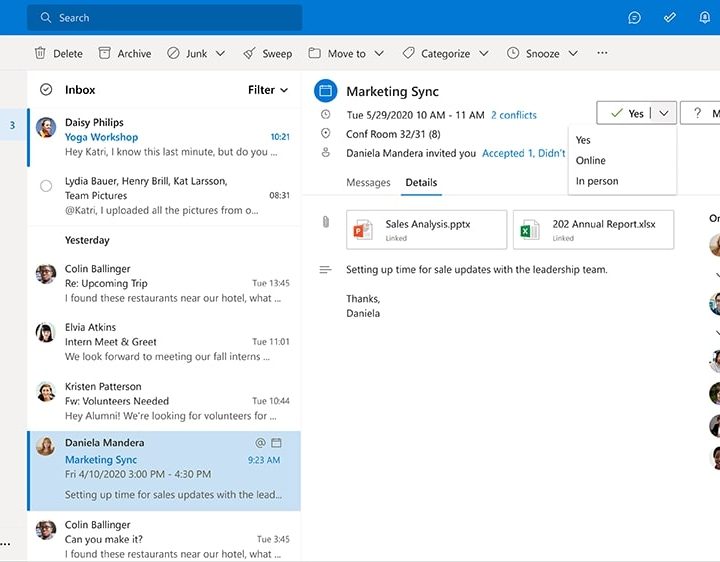Open Fw: Volunteers Needed email
The height and width of the screenshot is (562, 720).
[x=164, y=401]
